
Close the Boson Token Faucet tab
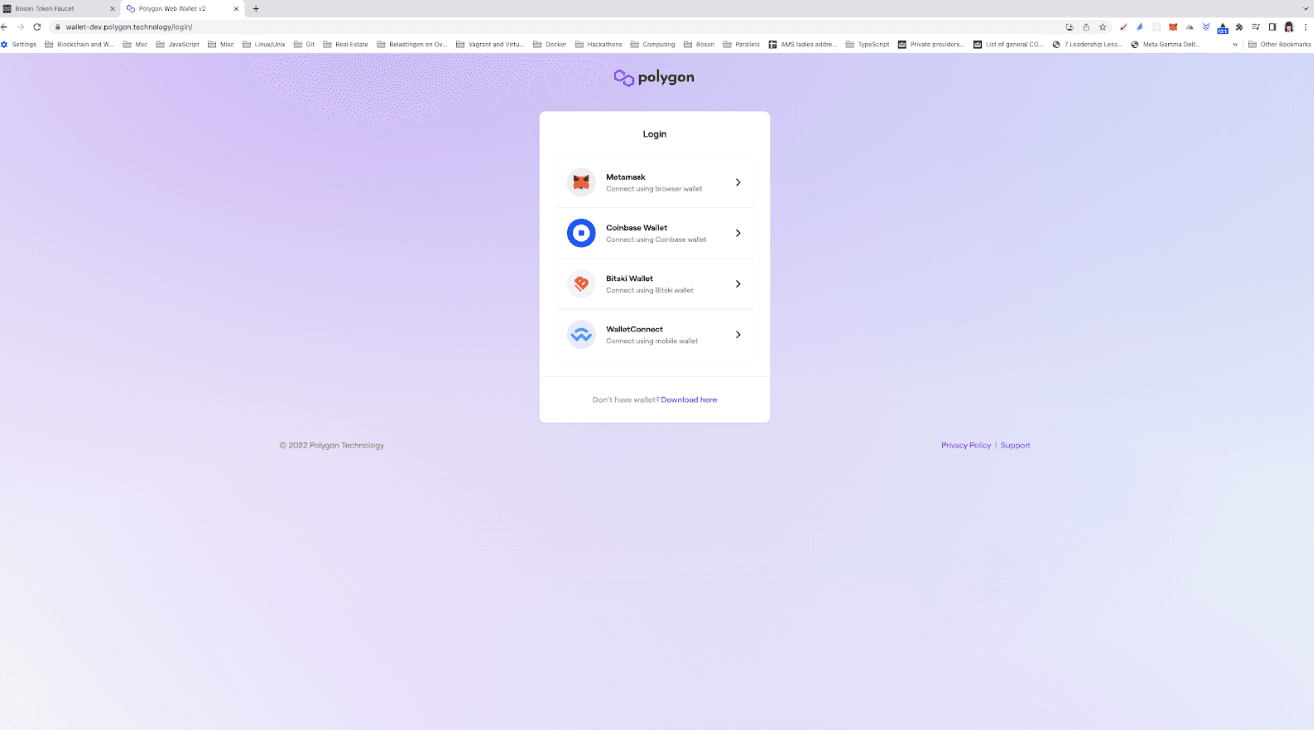[112, 8]
